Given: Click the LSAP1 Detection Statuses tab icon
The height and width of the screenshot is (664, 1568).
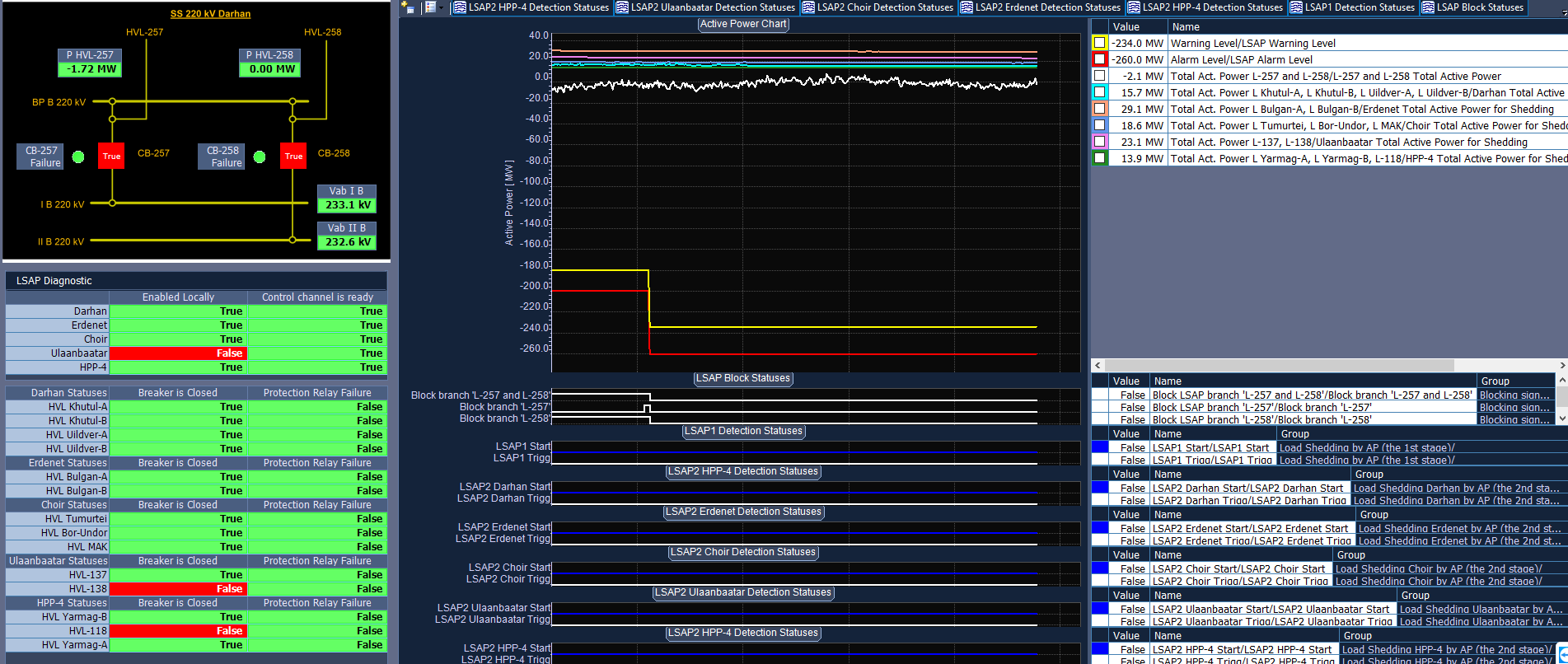Looking at the screenshot, I should point(1296,7).
